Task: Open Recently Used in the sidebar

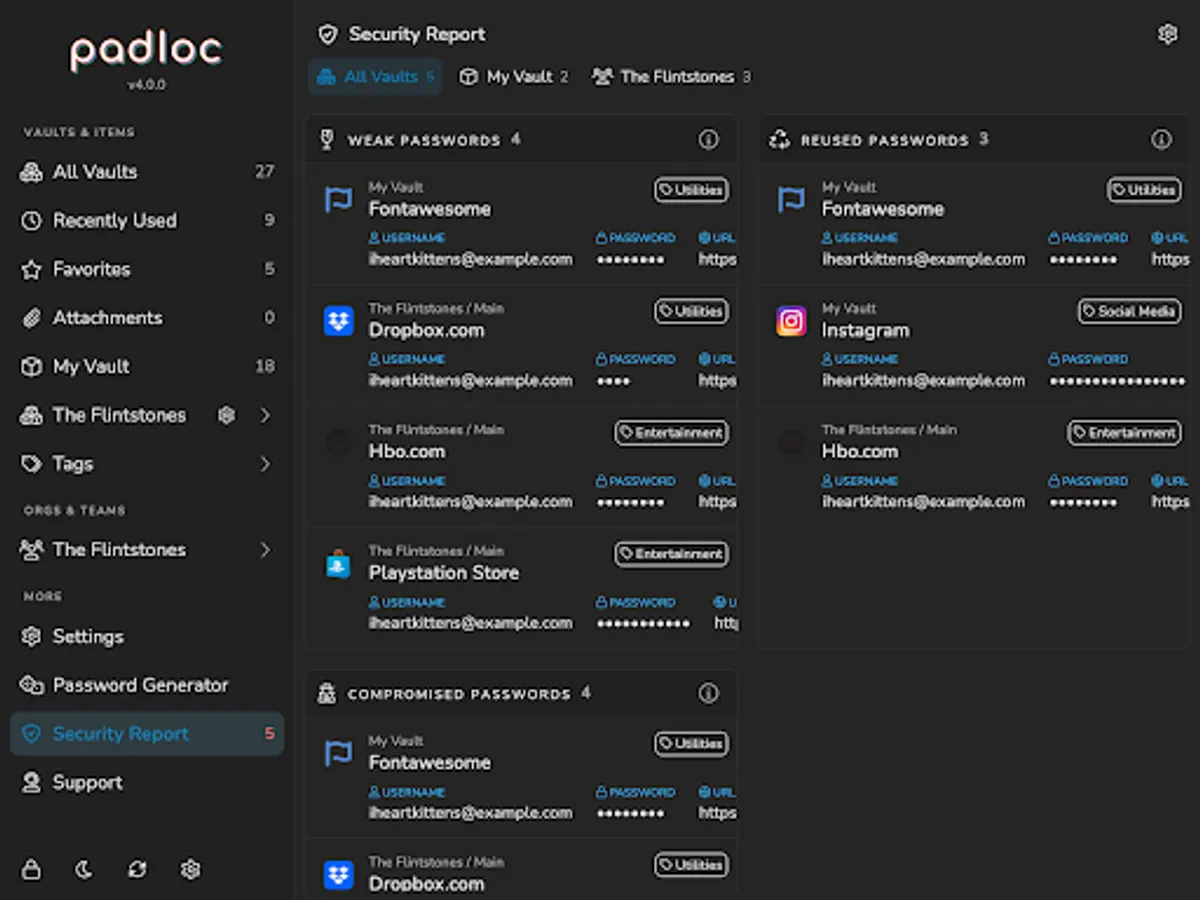Action: (147, 221)
